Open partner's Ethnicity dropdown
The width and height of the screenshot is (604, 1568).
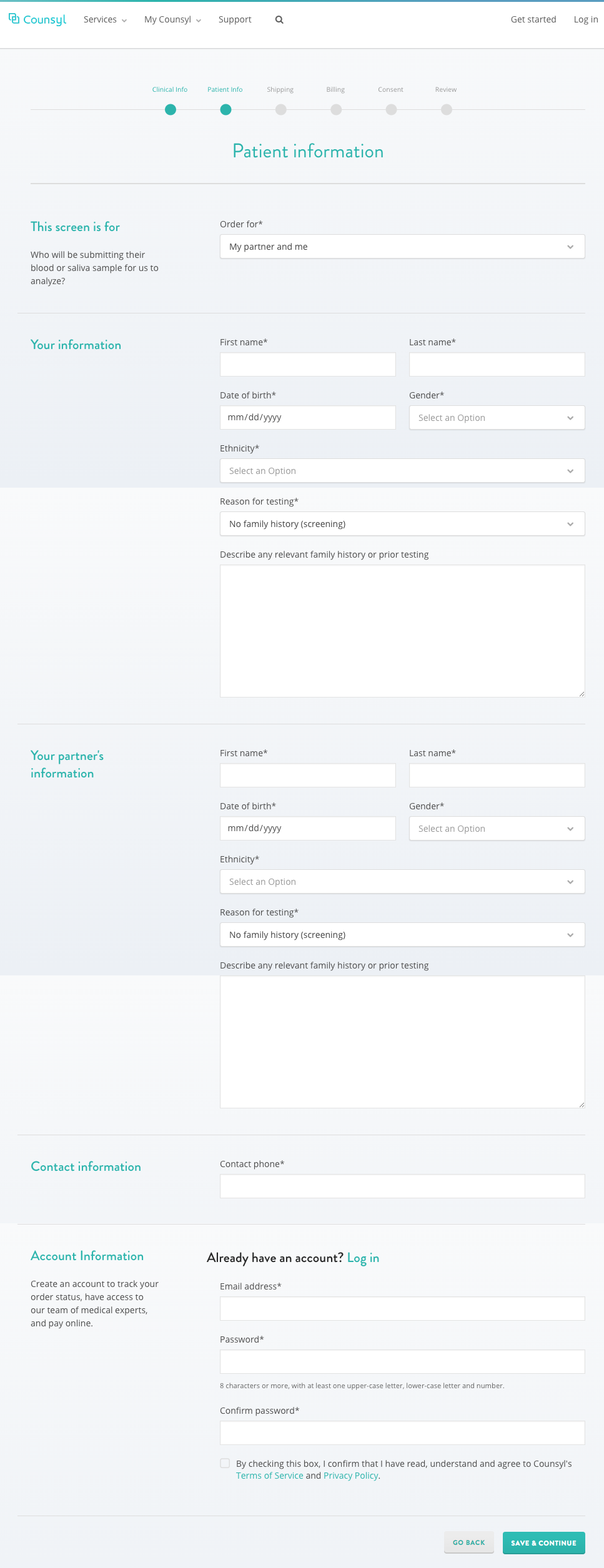pyautogui.click(x=402, y=882)
